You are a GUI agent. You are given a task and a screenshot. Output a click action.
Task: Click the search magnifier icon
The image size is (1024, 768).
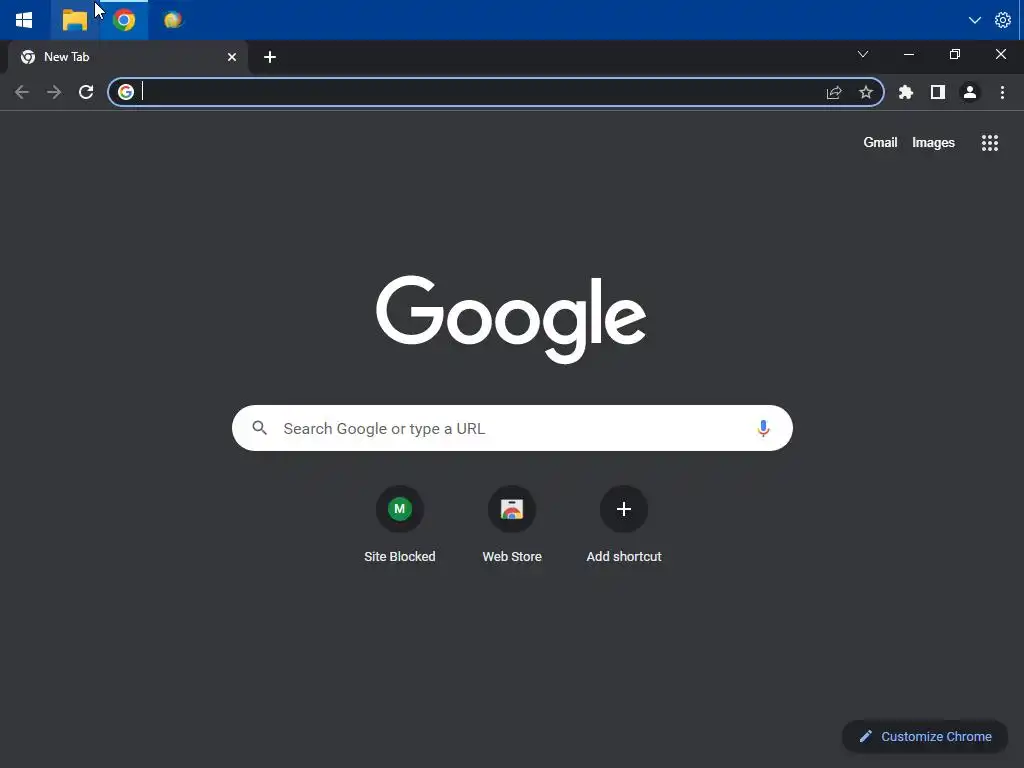[x=260, y=428]
